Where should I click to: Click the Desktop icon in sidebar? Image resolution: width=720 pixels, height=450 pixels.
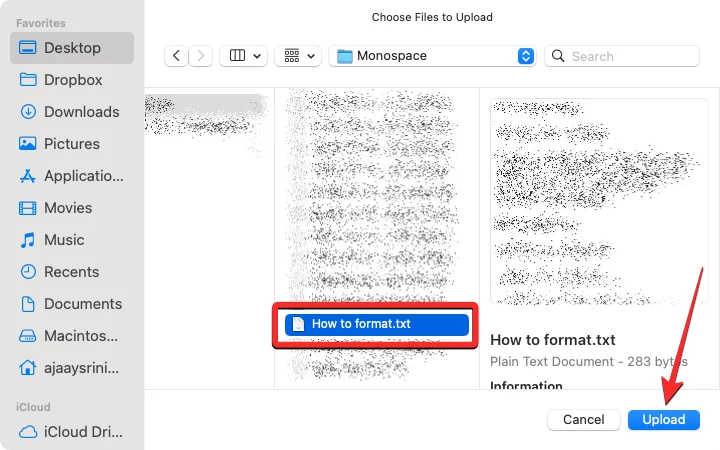(x=27, y=48)
